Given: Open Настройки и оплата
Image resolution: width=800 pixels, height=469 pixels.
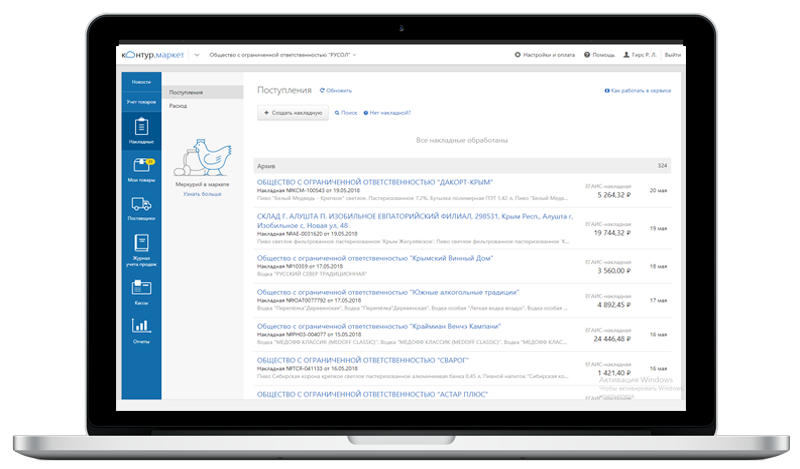Looking at the screenshot, I should 544,55.
